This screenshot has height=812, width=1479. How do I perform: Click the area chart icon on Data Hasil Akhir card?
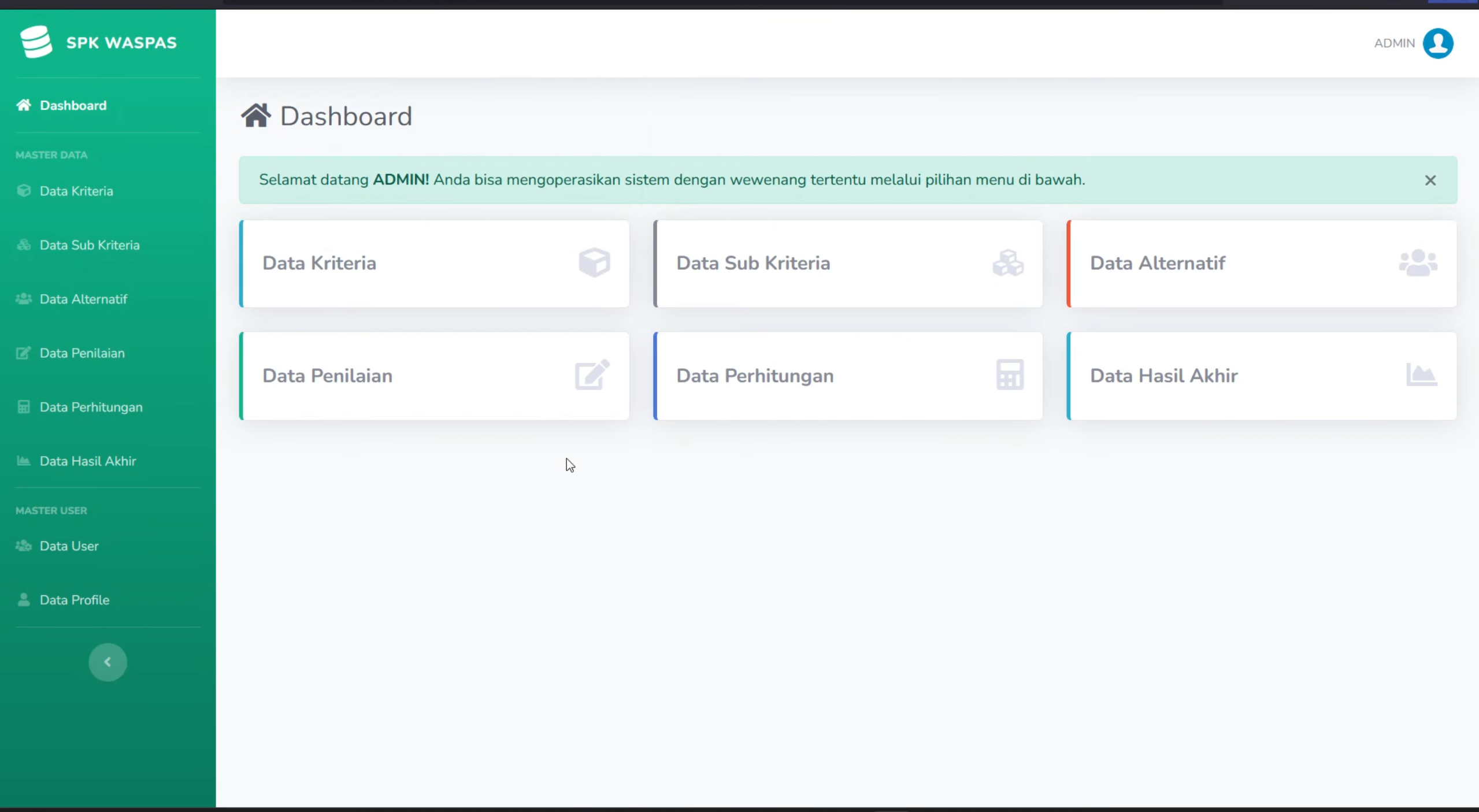pyautogui.click(x=1422, y=375)
